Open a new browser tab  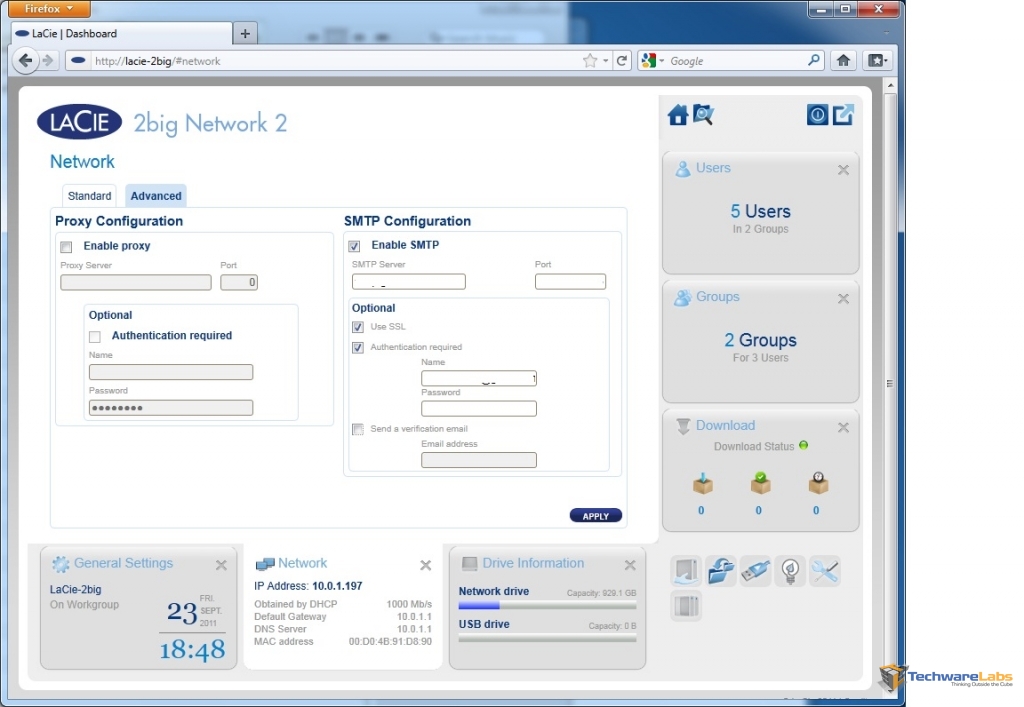click(x=245, y=33)
